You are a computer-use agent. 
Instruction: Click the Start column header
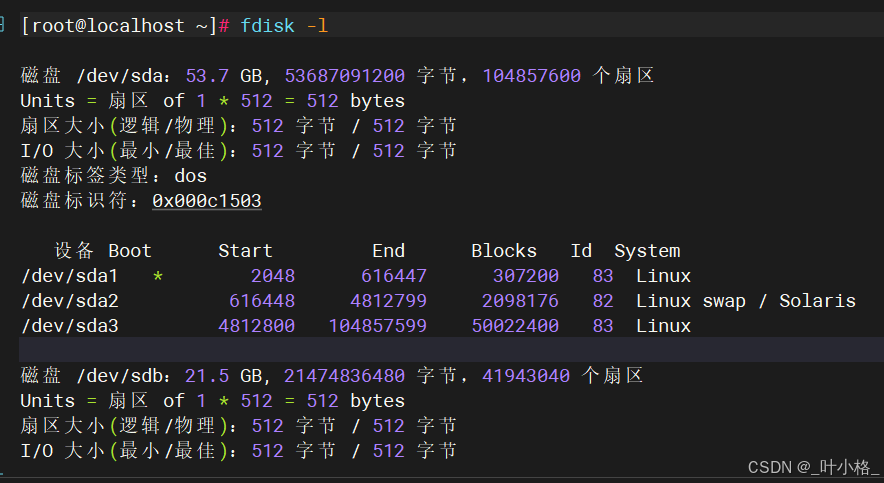coord(245,251)
